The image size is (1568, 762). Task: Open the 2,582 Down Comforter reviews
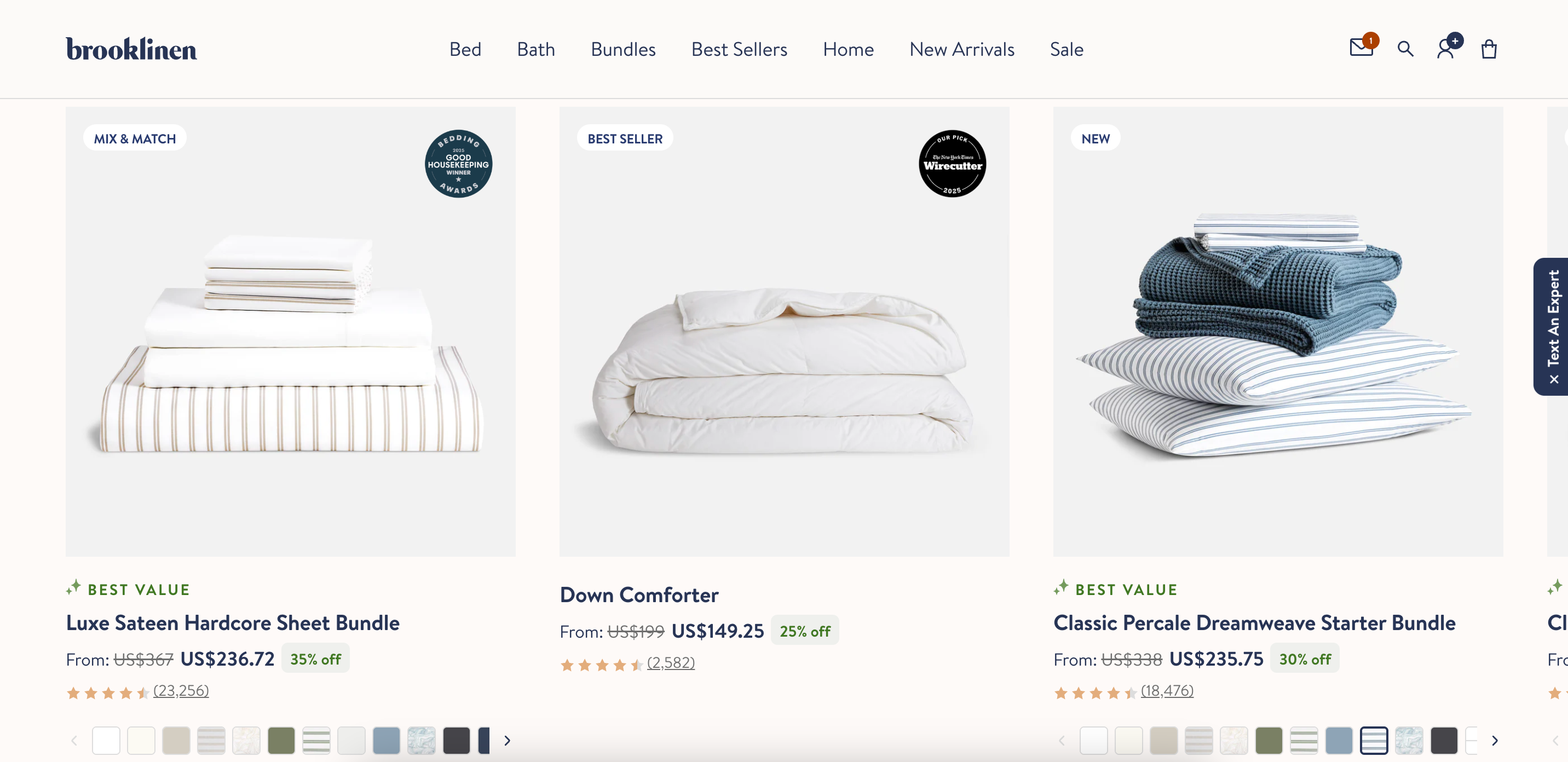point(670,662)
